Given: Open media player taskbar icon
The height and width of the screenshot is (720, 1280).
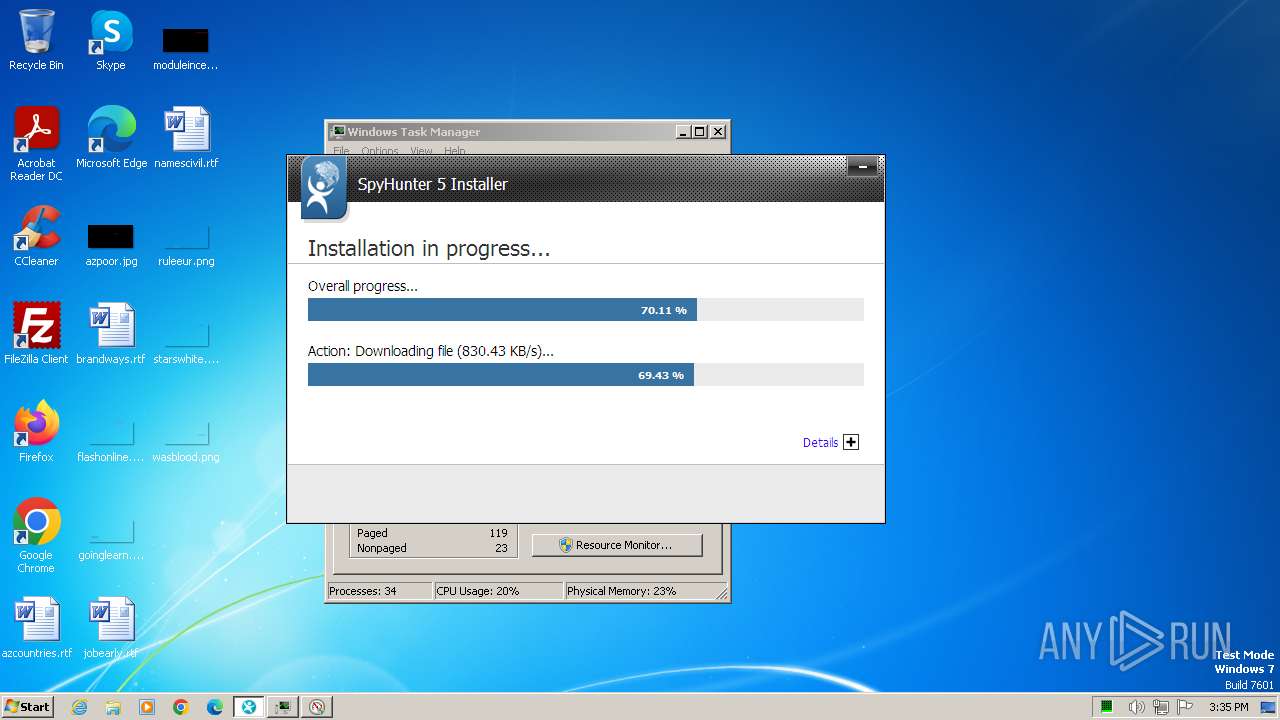Looking at the screenshot, I should tap(147, 707).
